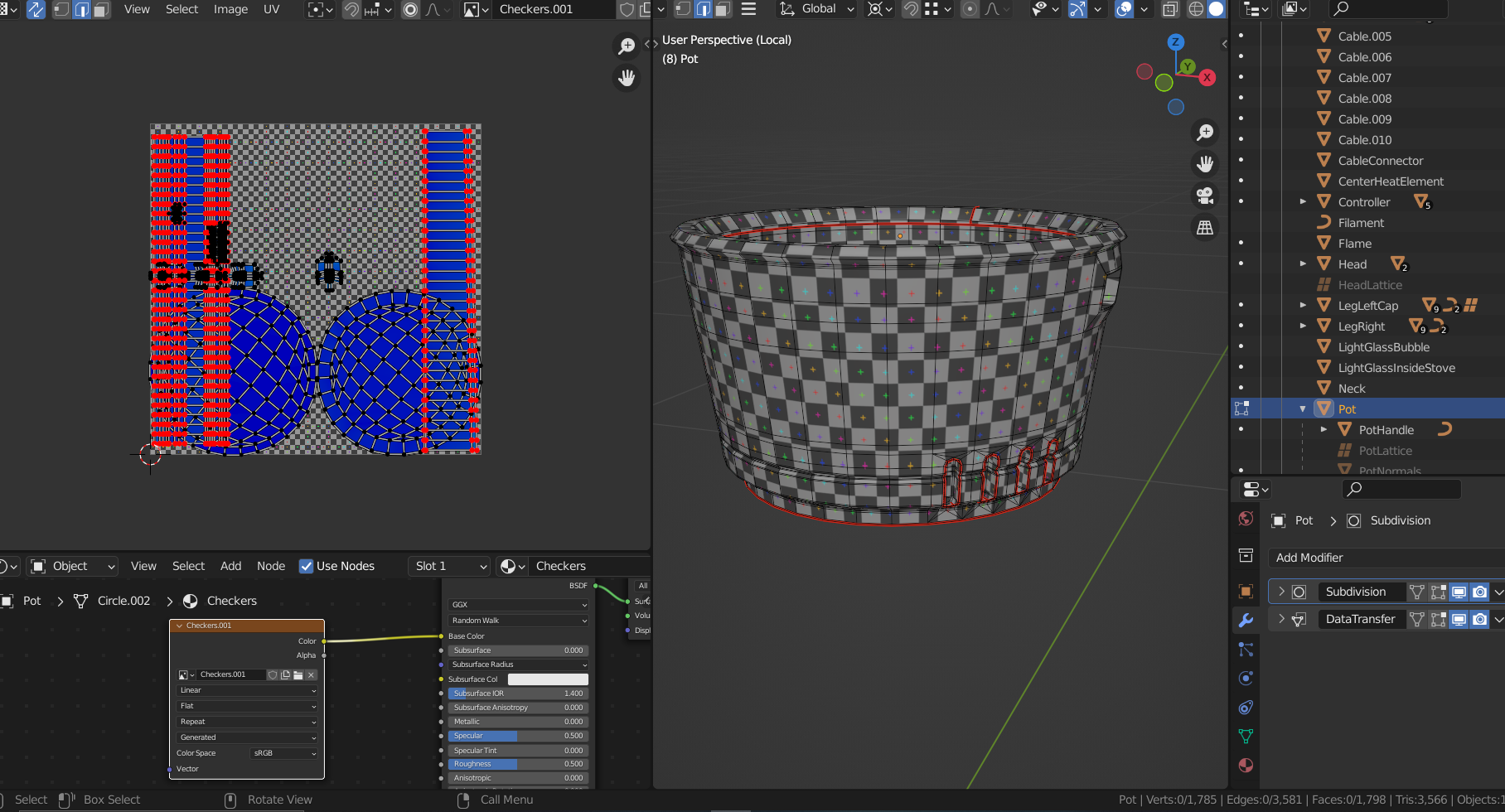Open the Modifier properties wrench tab

[1246, 620]
